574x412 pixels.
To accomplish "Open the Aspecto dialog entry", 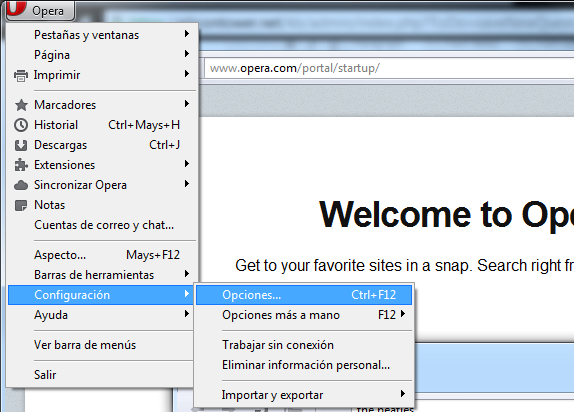I will (103, 255).
